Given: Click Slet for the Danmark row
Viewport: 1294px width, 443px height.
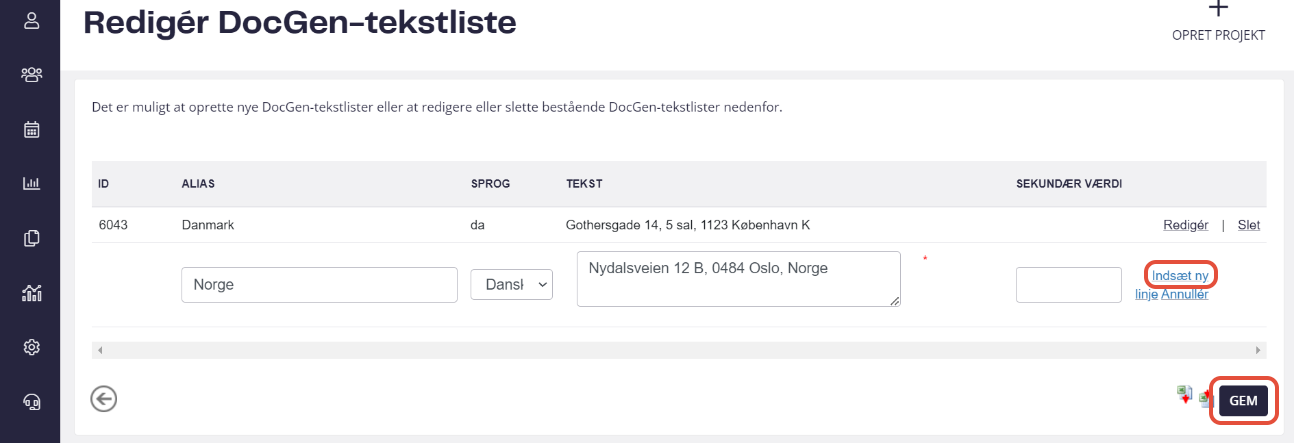Looking at the screenshot, I should pyautogui.click(x=1248, y=225).
